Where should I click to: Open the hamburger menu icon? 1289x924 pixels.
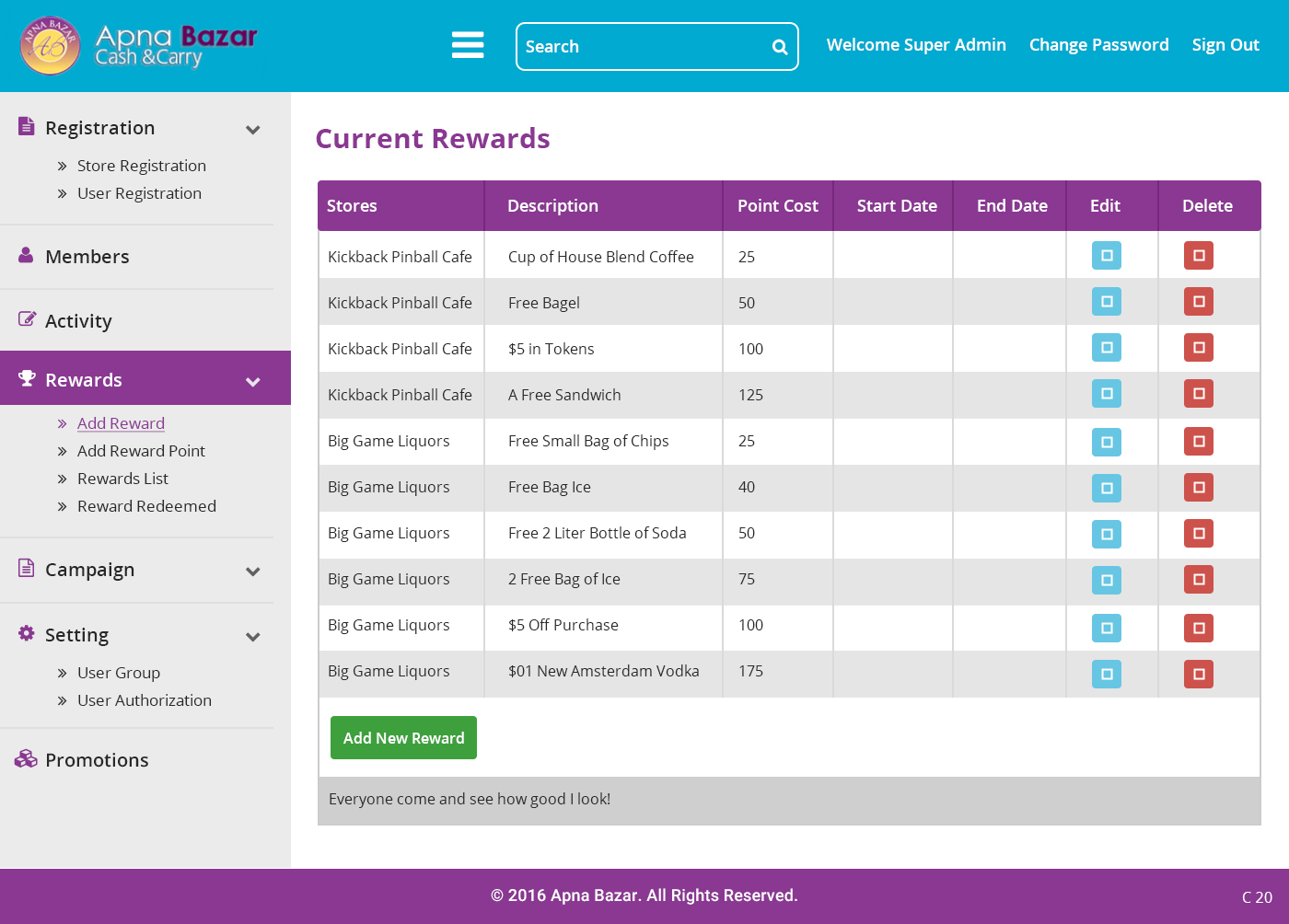(468, 45)
